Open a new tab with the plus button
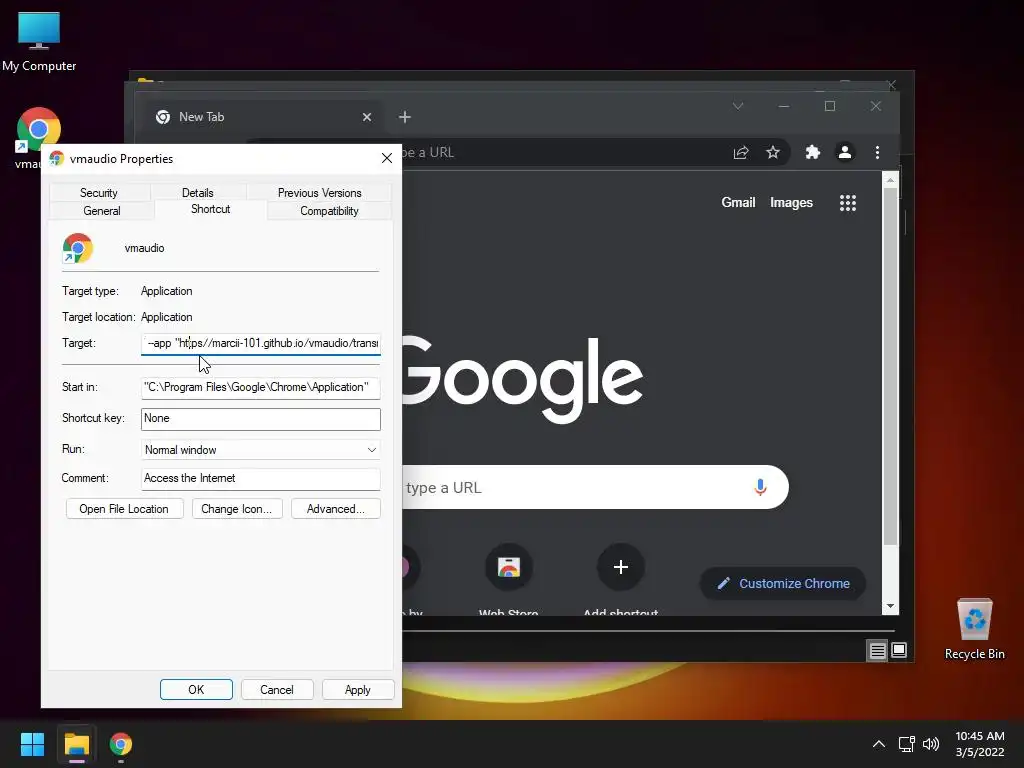The height and width of the screenshot is (768, 1024). [405, 117]
